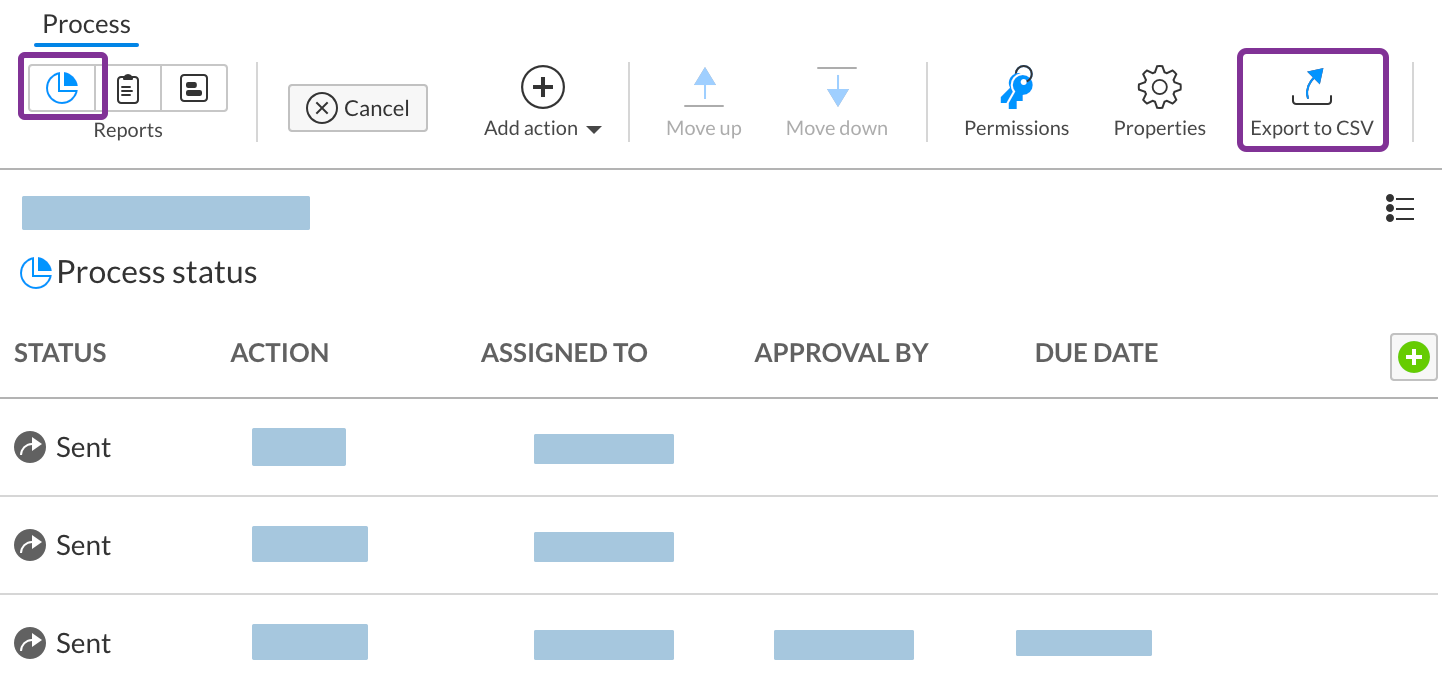Click the Sent status arrow icon on first row

coord(29,446)
